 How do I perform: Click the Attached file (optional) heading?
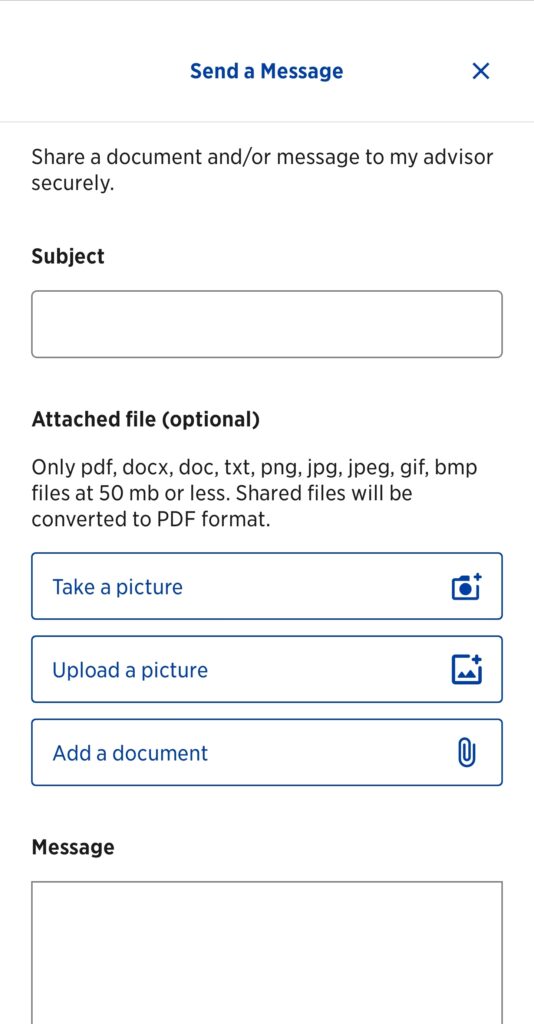(x=146, y=419)
